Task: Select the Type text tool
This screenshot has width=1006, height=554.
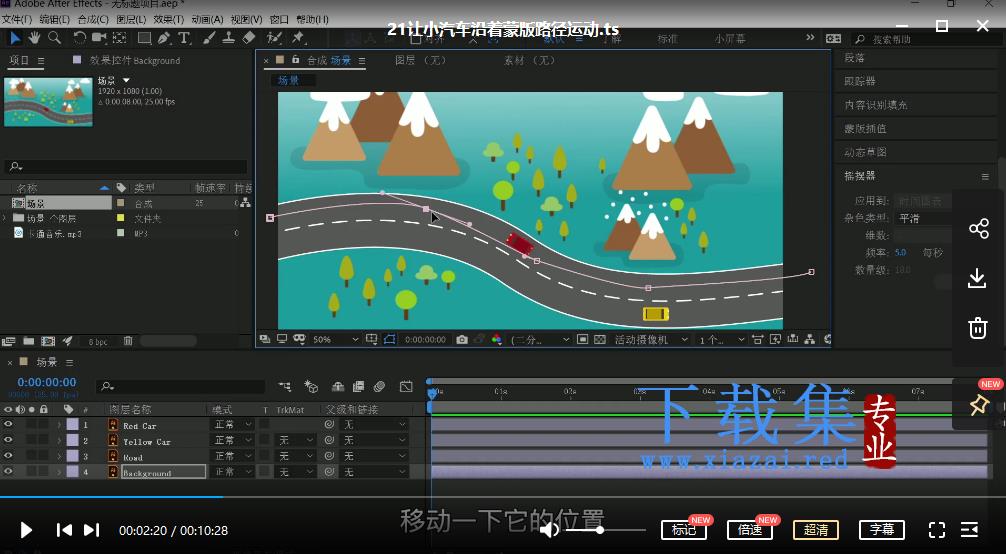Action: point(184,38)
